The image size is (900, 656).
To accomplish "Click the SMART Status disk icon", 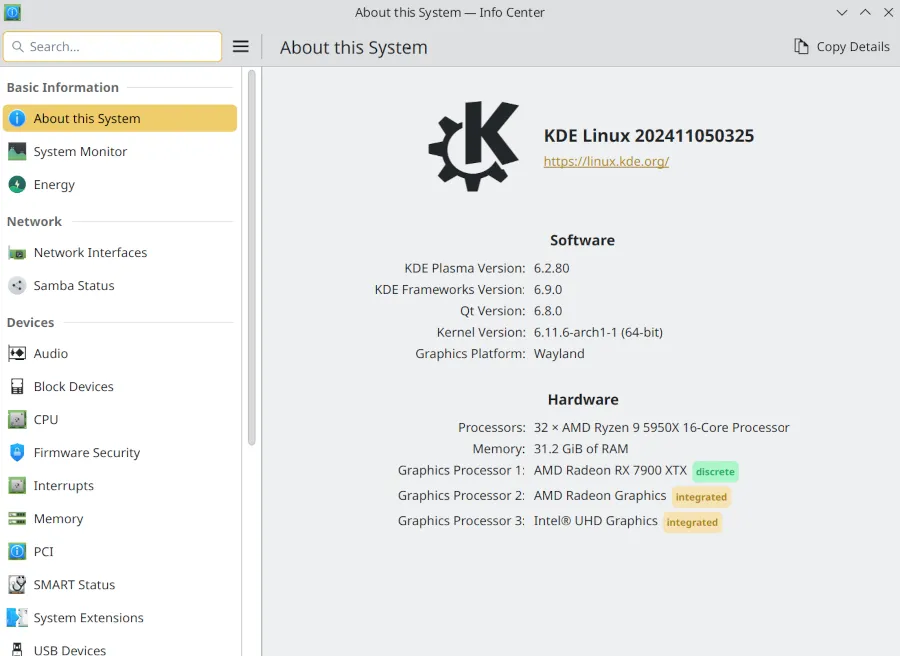I will pyautogui.click(x=17, y=585).
